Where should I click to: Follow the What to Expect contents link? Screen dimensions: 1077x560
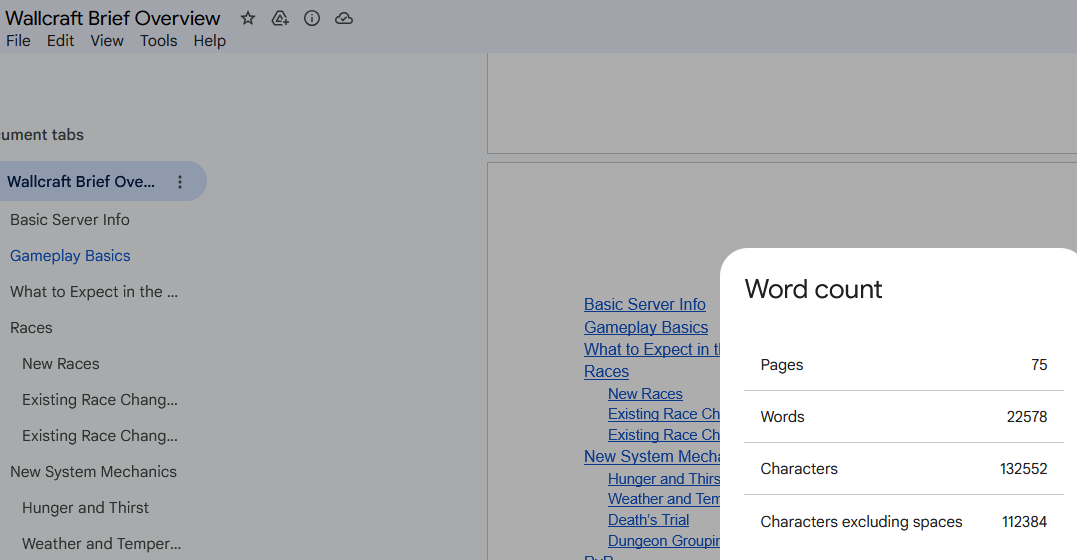click(x=652, y=350)
